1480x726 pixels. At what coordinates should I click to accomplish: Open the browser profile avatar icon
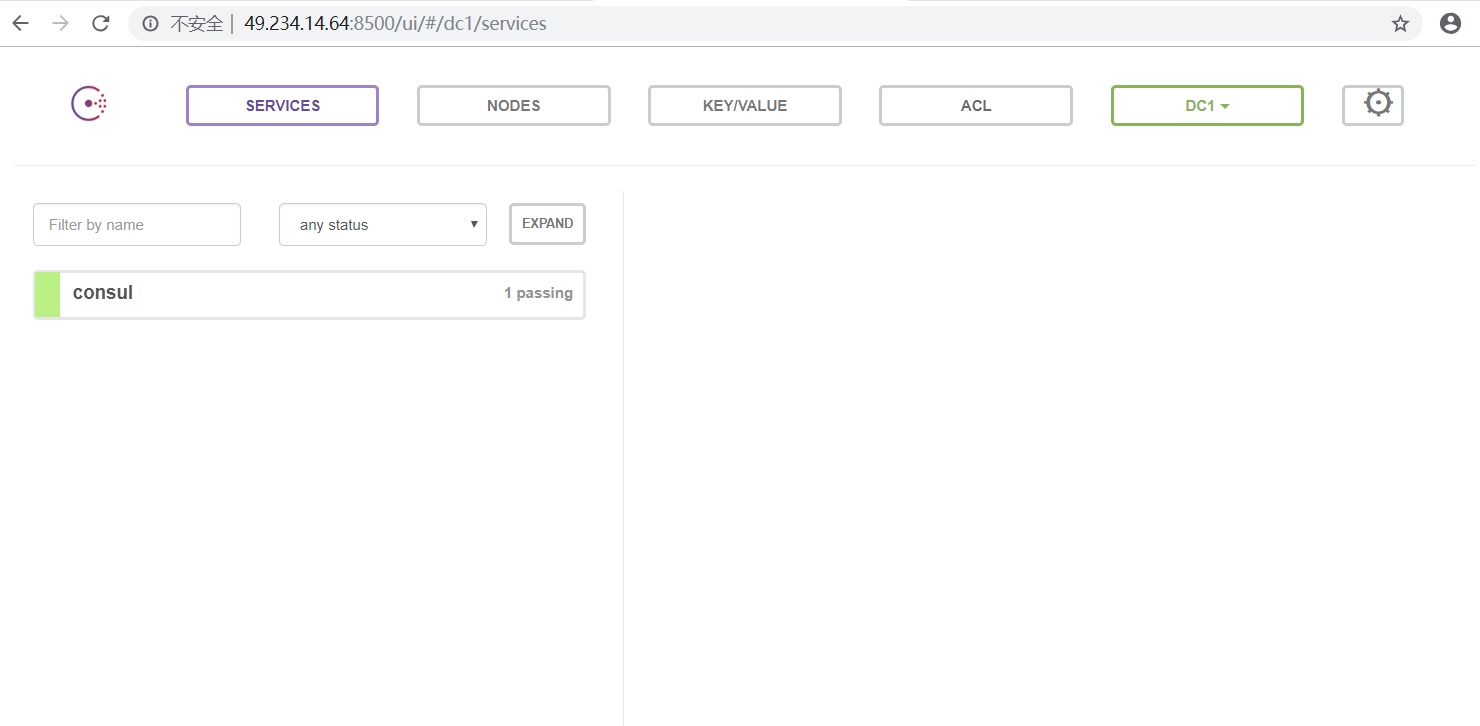click(x=1450, y=24)
